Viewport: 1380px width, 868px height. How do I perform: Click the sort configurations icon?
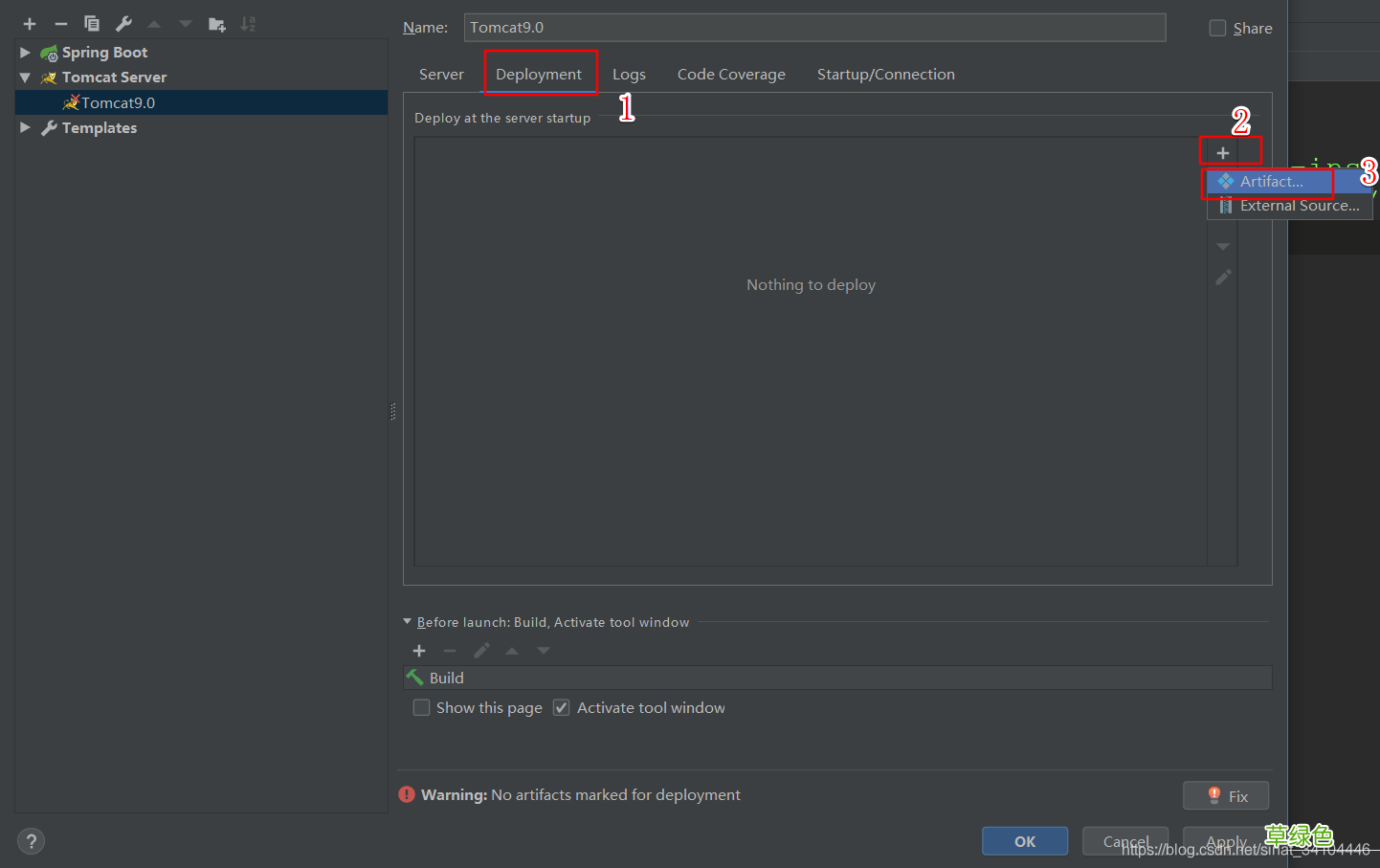pyautogui.click(x=248, y=24)
